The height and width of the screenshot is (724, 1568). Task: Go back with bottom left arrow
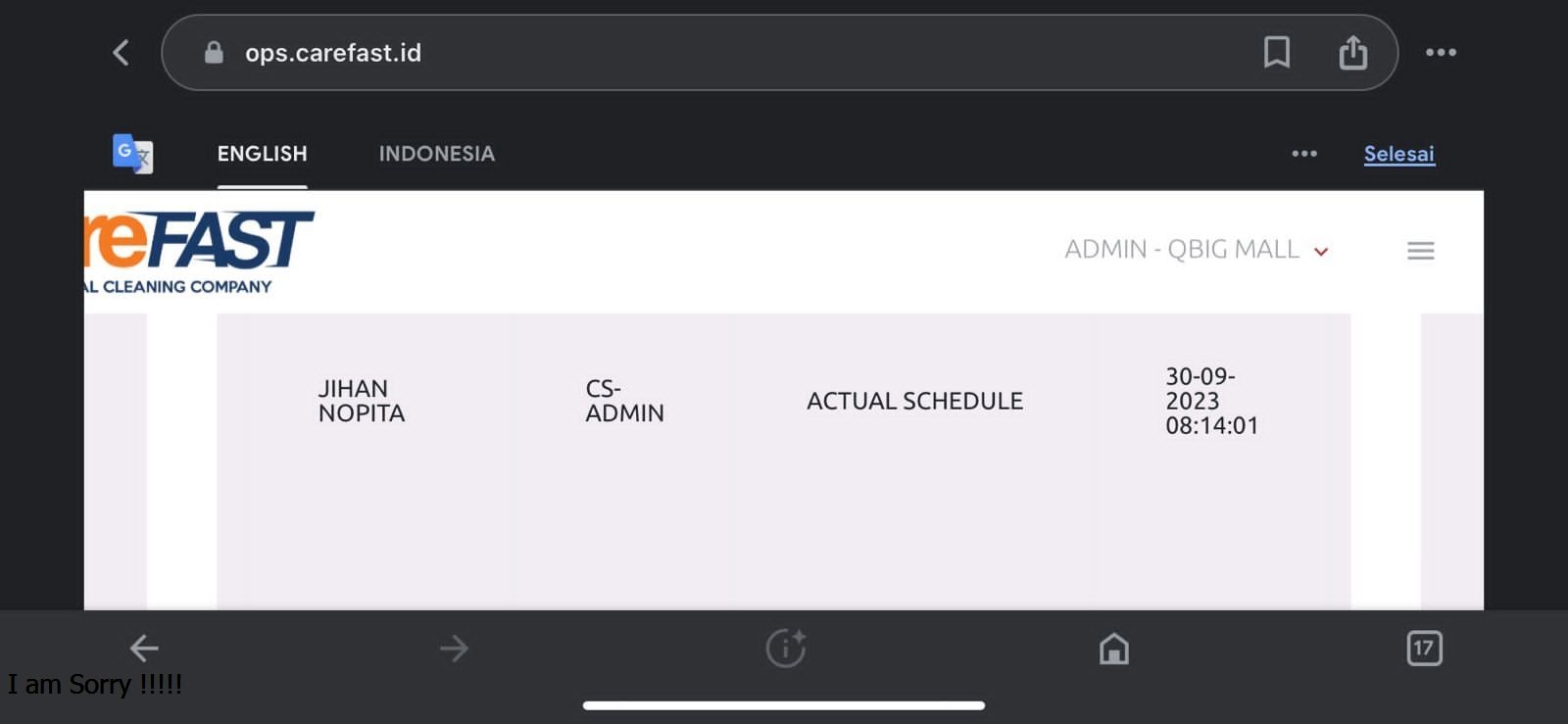coord(144,648)
